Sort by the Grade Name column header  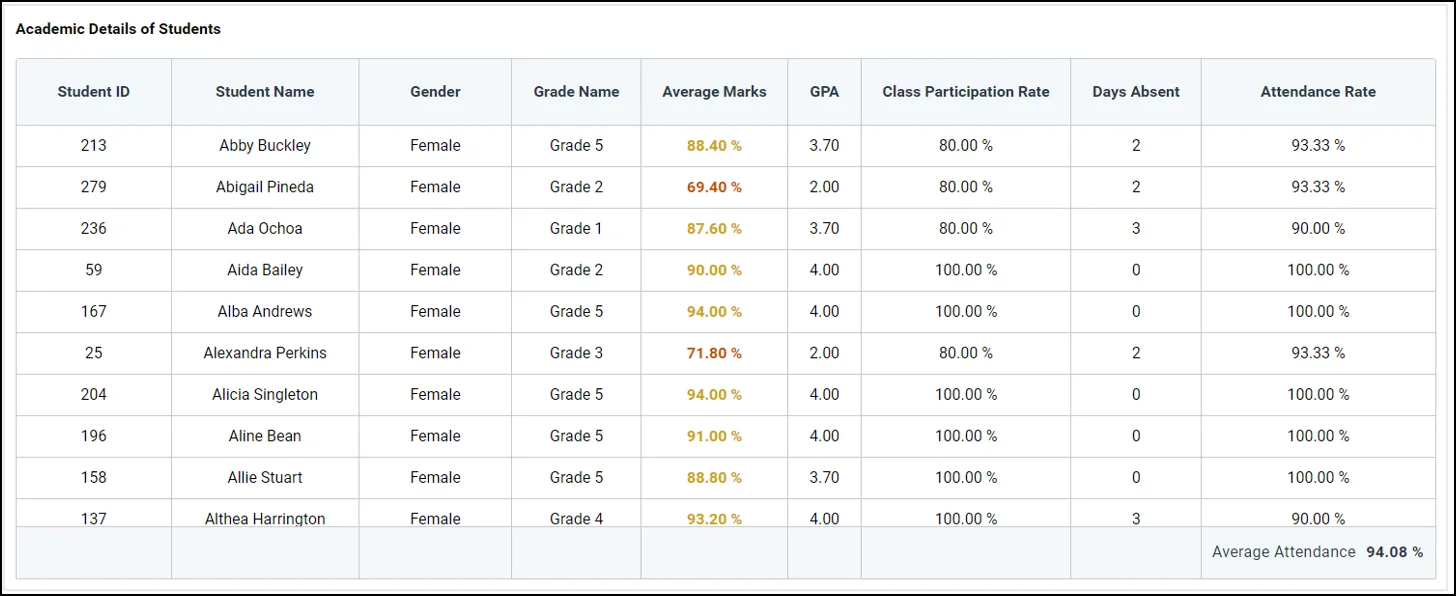576,91
